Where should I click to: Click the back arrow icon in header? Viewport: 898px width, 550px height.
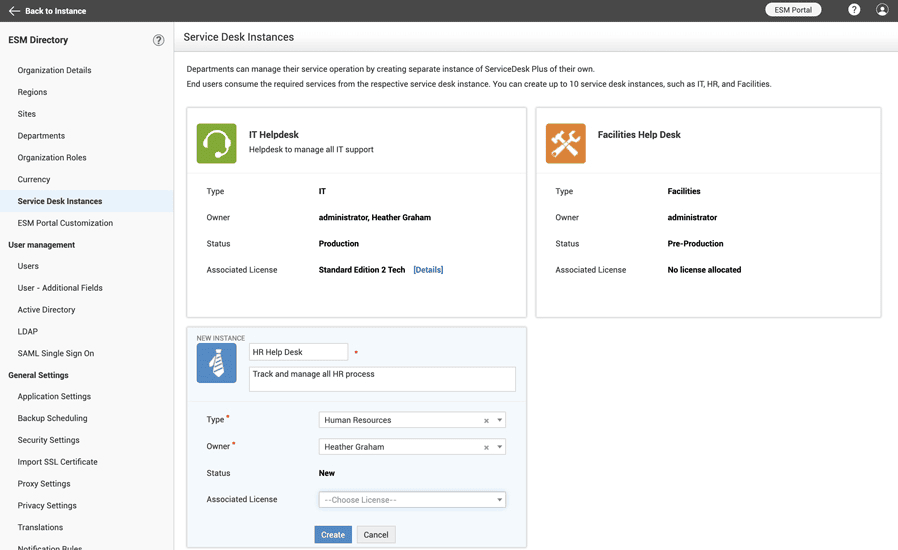pyautogui.click(x=14, y=11)
